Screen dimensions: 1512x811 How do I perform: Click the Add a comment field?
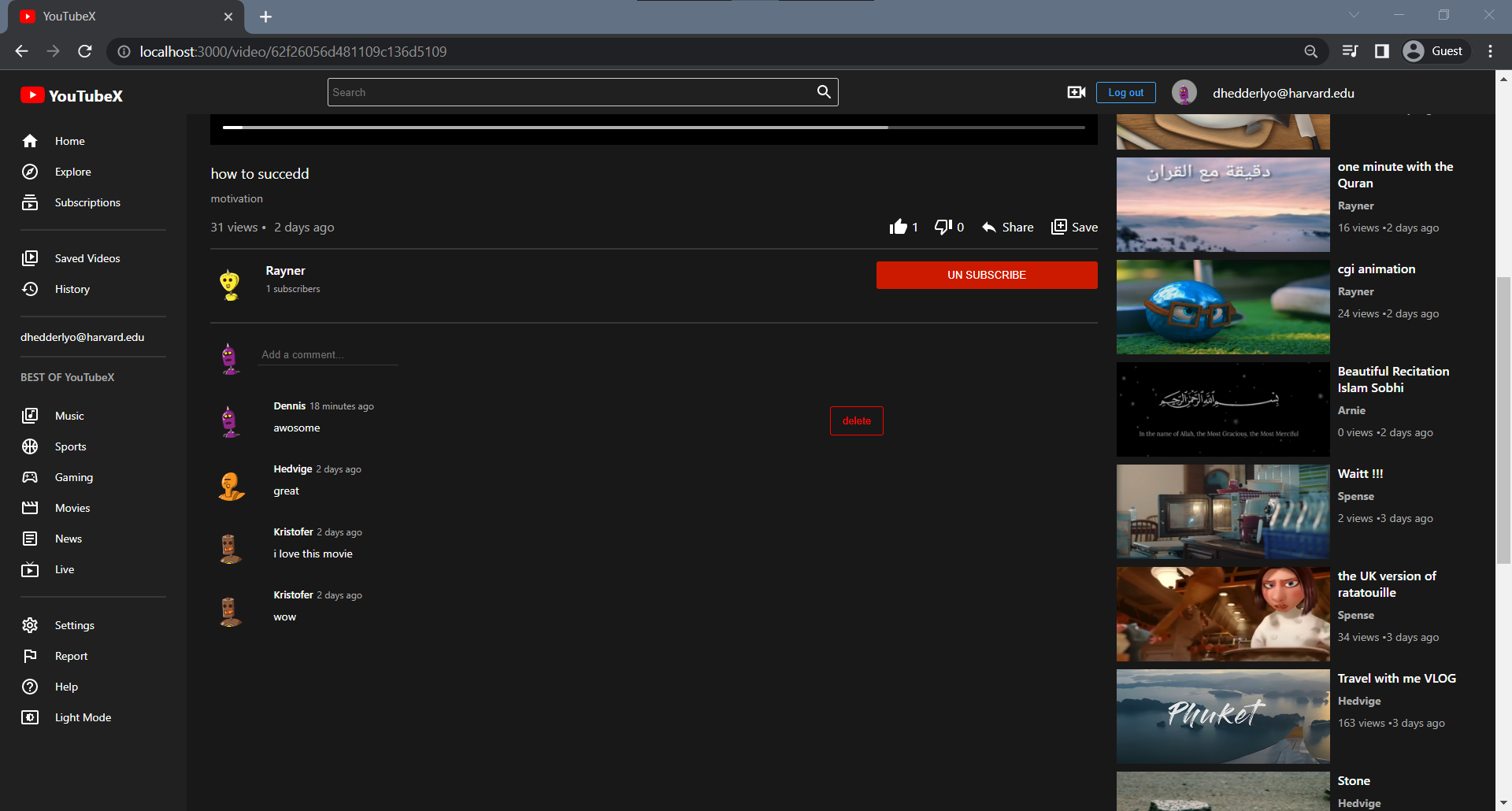point(329,354)
